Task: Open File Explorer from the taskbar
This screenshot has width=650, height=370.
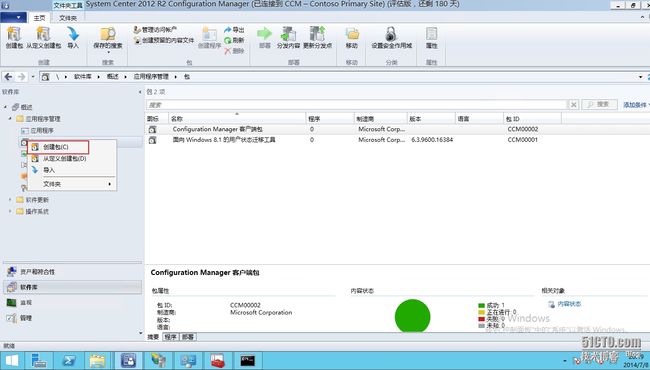Action: [97, 360]
